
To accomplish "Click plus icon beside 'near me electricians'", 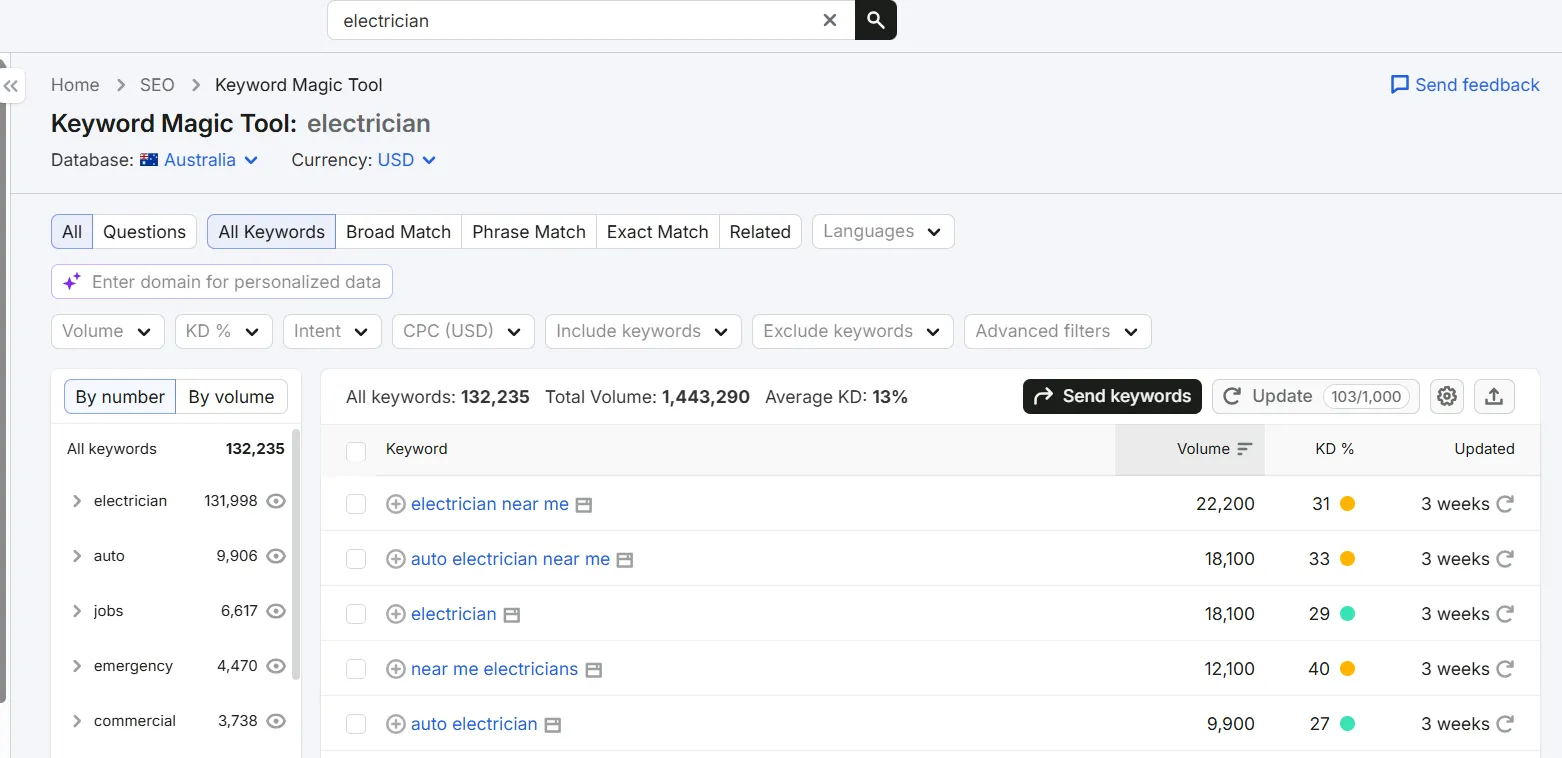I will pyautogui.click(x=396, y=669).
